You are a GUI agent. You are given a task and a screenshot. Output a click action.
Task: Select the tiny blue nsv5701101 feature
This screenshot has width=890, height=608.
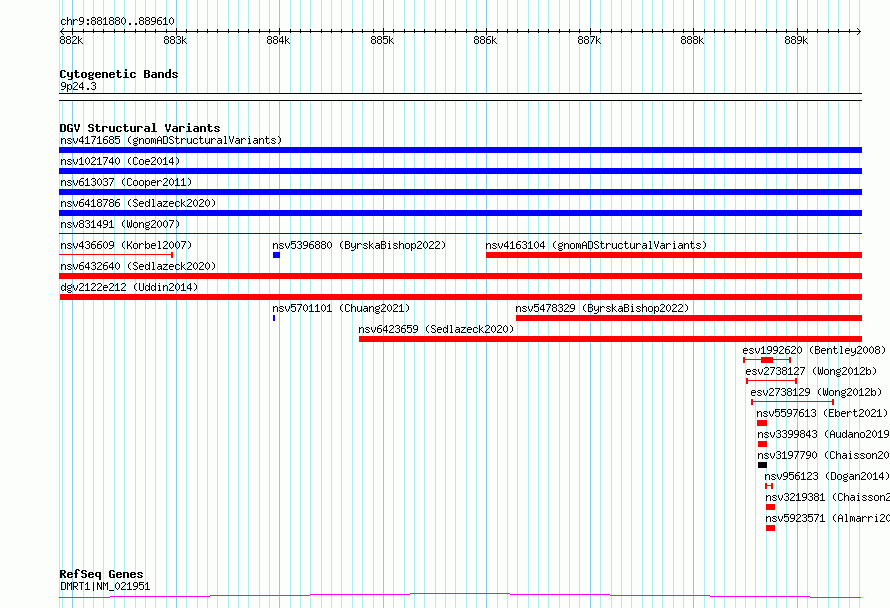pyautogui.click(x=274, y=318)
